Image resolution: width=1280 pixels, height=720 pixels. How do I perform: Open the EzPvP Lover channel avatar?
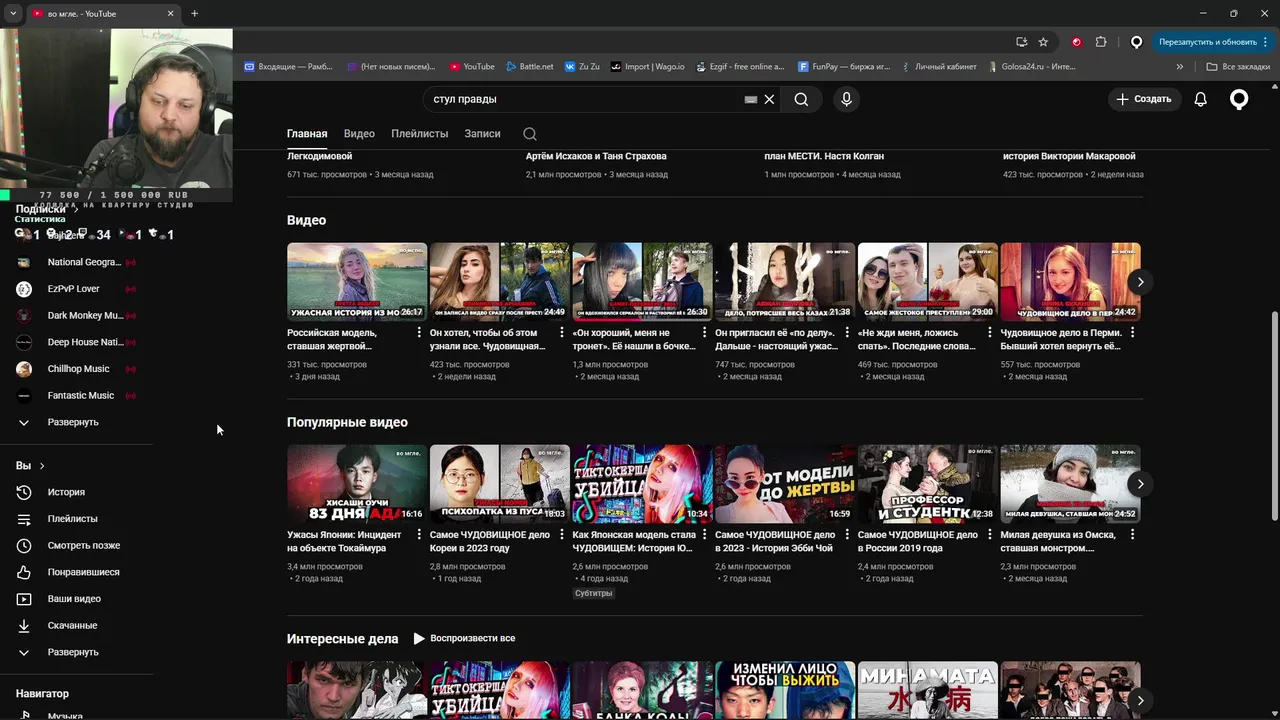(x=24, y=289)
